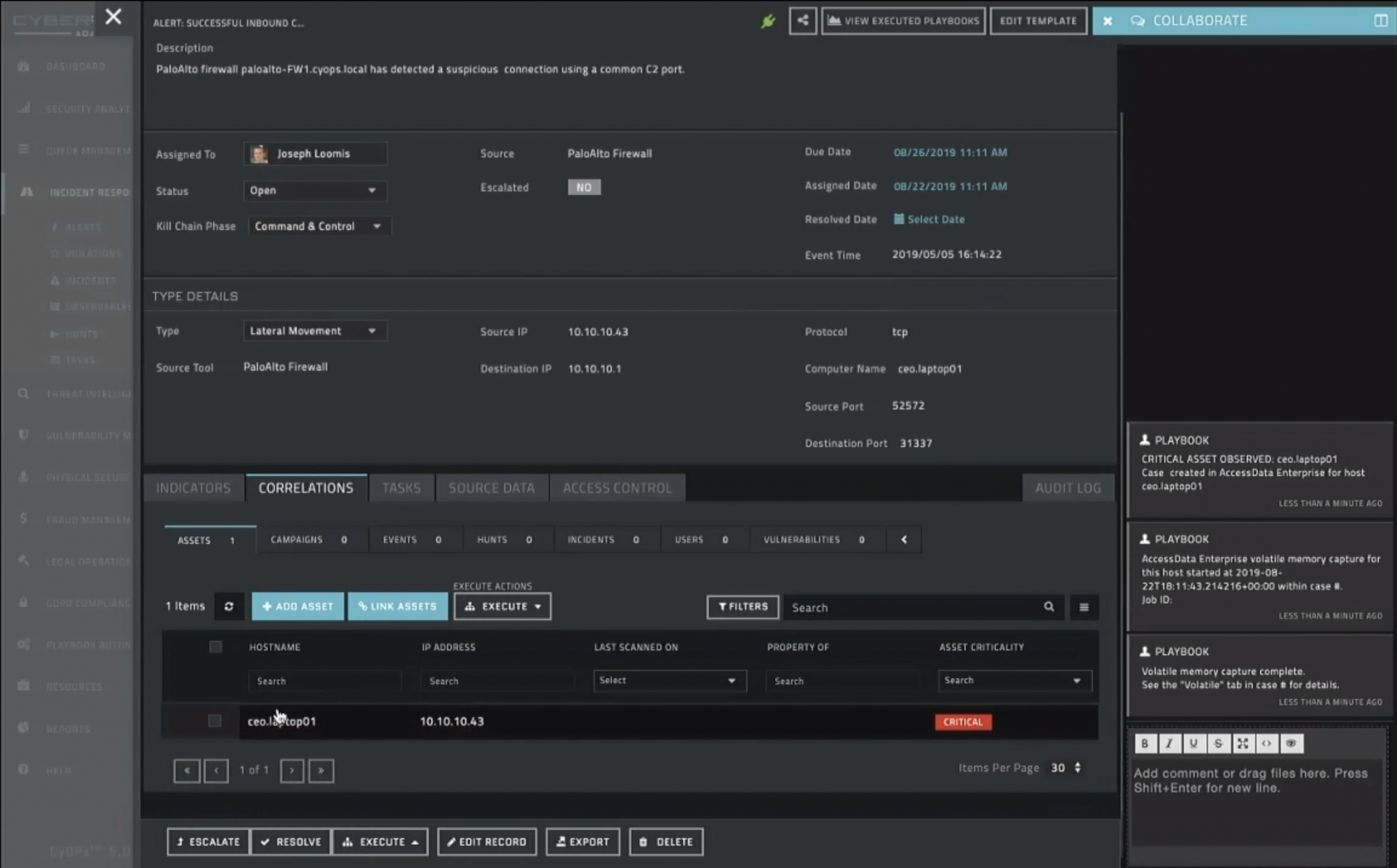
Task: Toggle the Escalated NO indicator
Action: (x=584, y=187)
